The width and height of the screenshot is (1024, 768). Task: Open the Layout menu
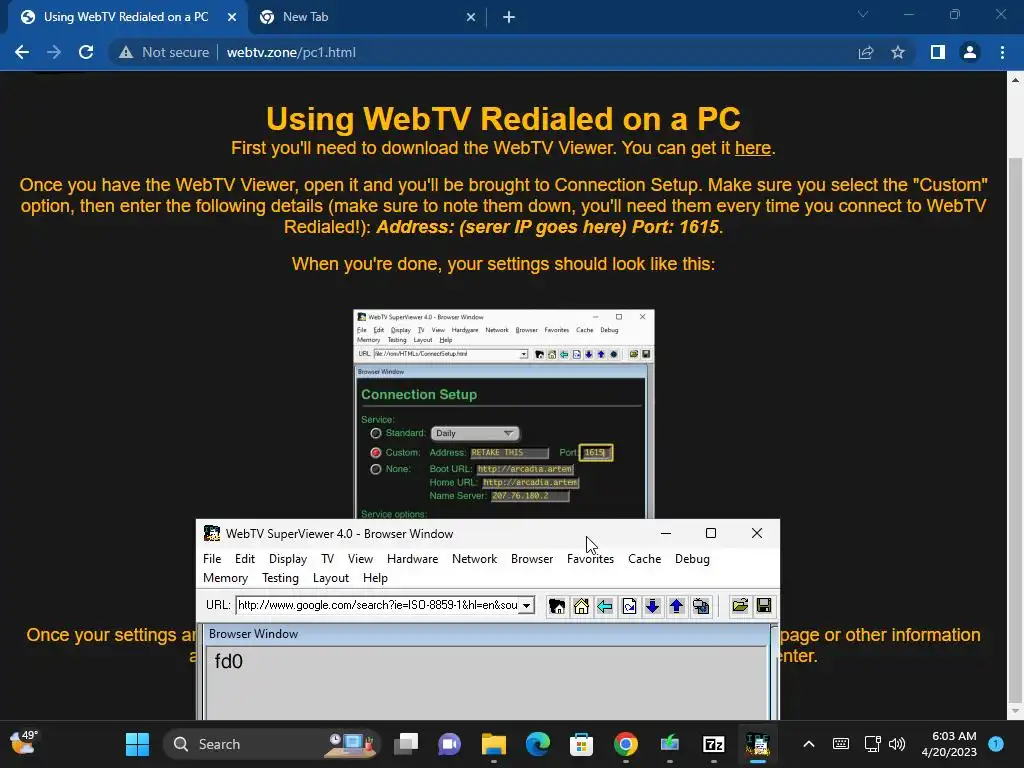coord(330,578)
